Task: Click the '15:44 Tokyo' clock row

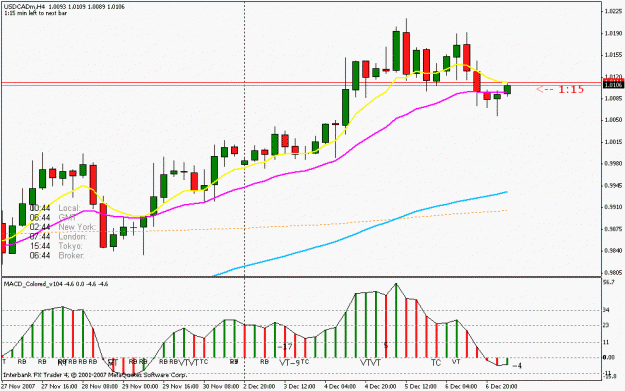Action: pyautogui.click(x=56, y=246)
